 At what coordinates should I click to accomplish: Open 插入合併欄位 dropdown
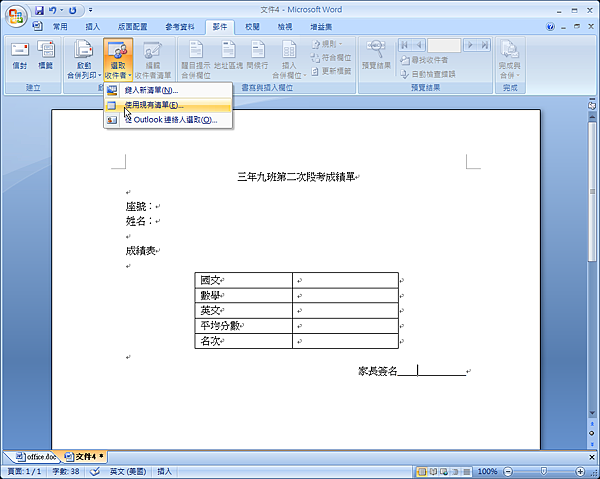coord(289,60)
